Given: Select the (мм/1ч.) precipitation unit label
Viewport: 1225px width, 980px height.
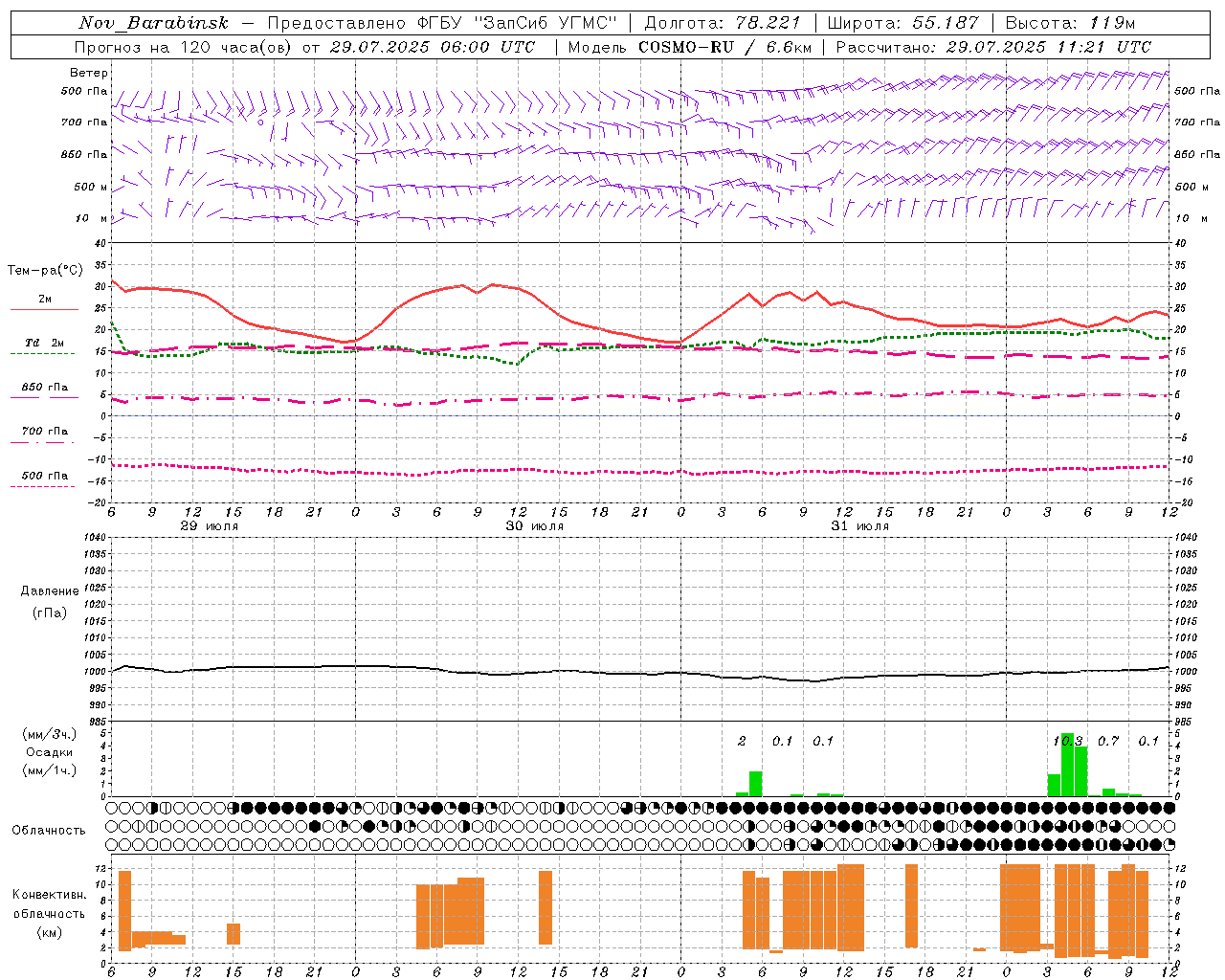Looking at the screenshot, I should tap(50, 770).
